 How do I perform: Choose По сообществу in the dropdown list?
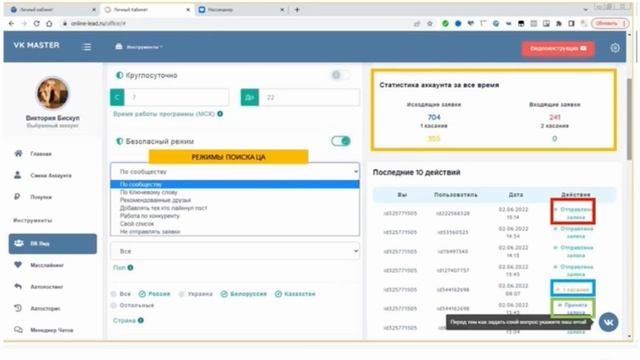point(235,184)
